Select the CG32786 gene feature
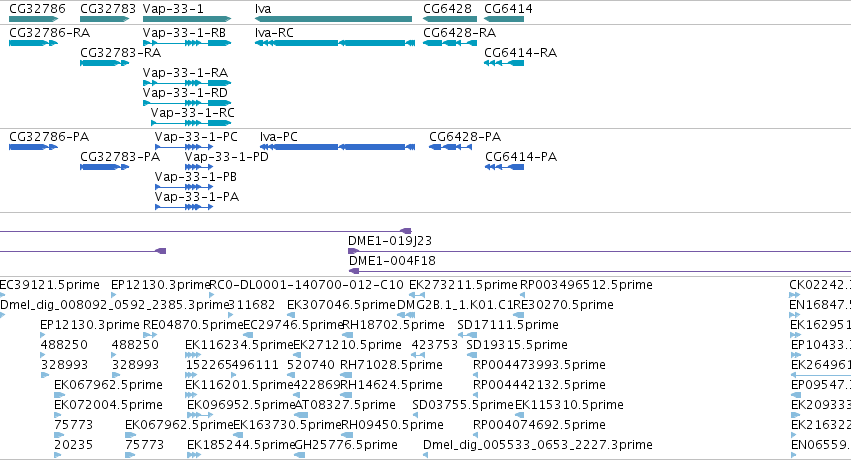Screen dimensions: 851x460 coord(34,19)
